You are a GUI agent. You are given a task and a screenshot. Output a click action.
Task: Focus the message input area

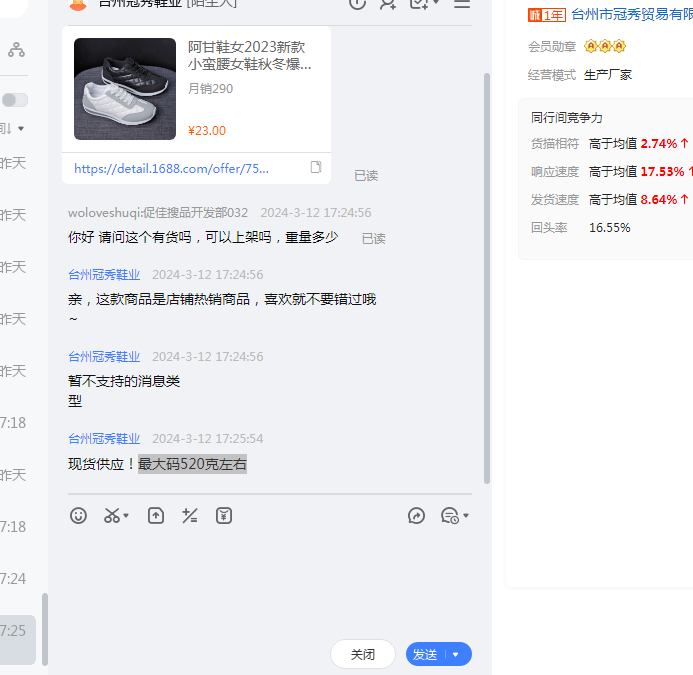(270, 581)
